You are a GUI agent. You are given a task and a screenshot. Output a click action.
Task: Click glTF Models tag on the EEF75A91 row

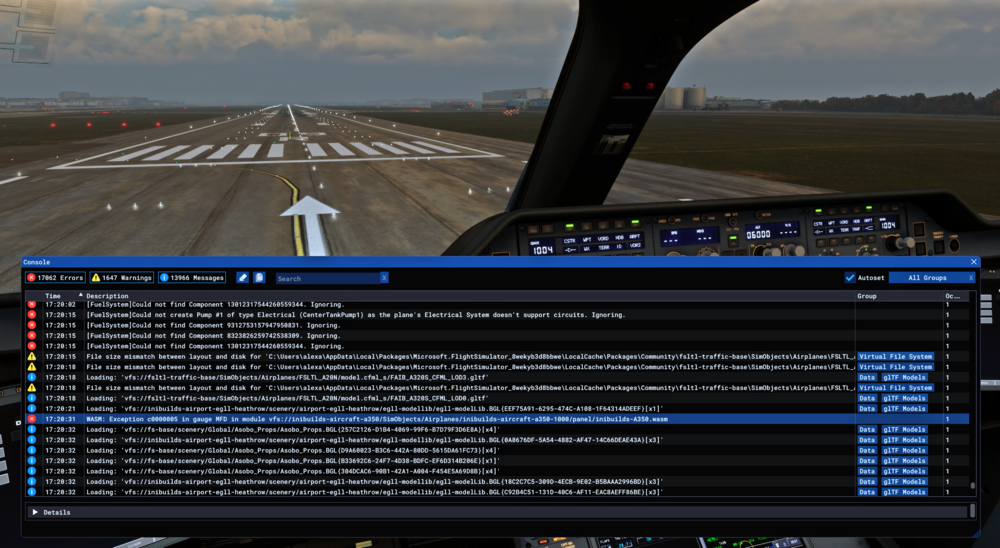904,408
